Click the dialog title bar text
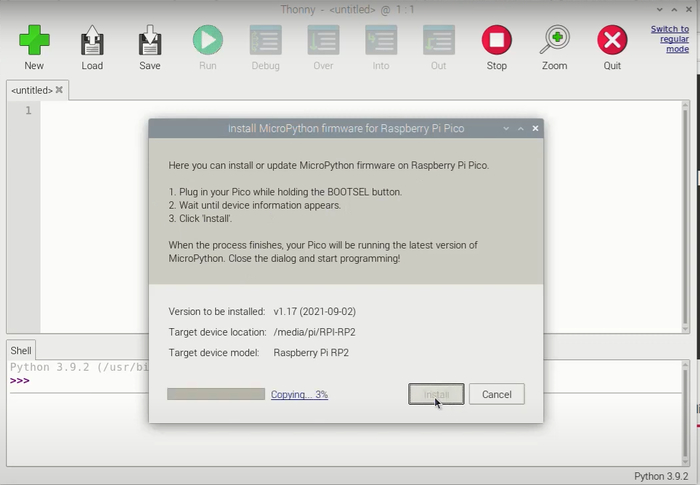 (x=346, y=129)
